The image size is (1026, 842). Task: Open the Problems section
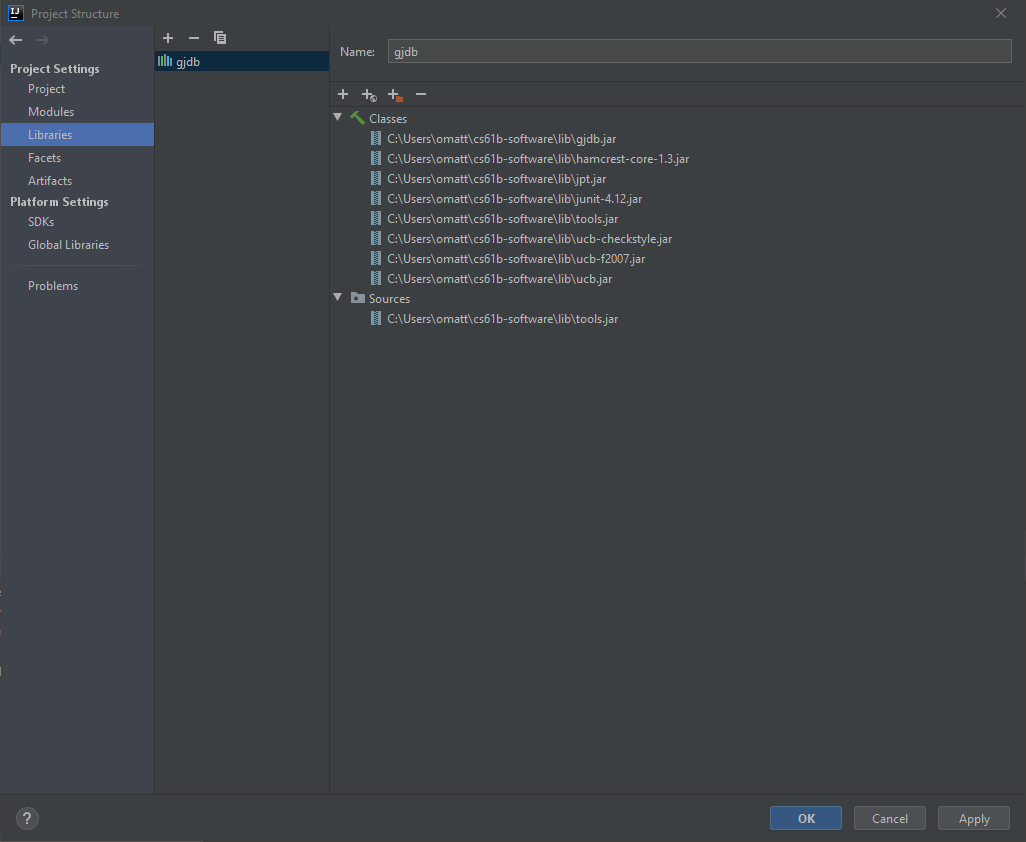coord(52,285)
